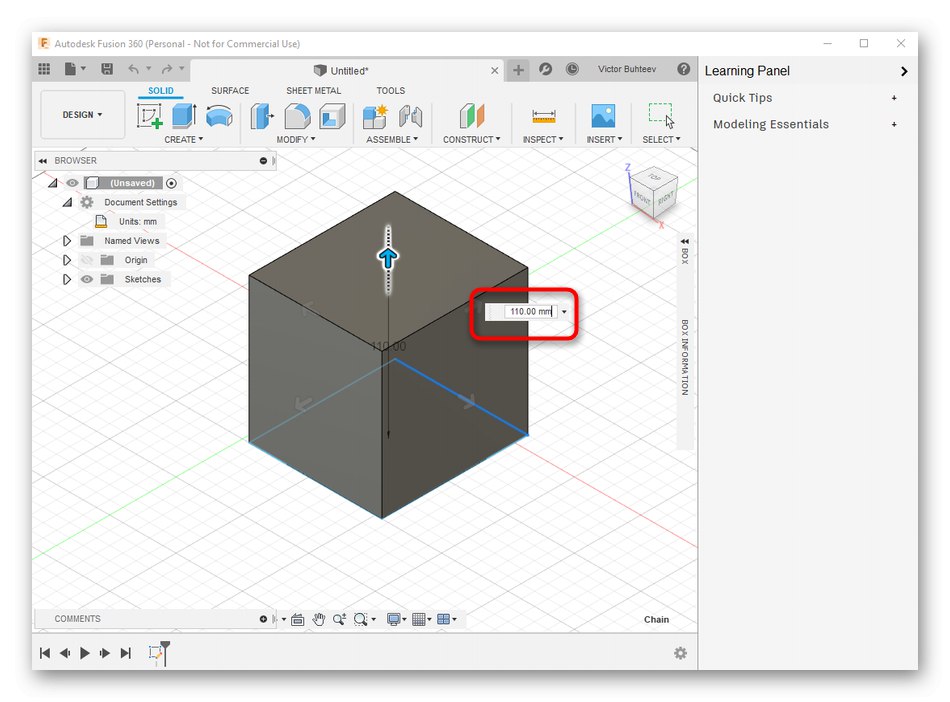Grab the blue height arrow manipulator
Image resolution: width=950 pixels, height=702 pixels.
(x=388, y=259)
